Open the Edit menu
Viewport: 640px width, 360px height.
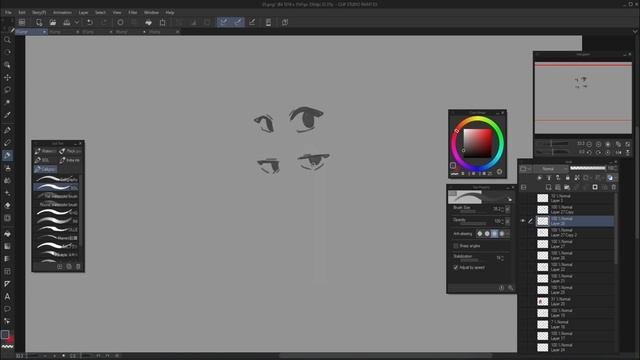click(x=22, y=12)
